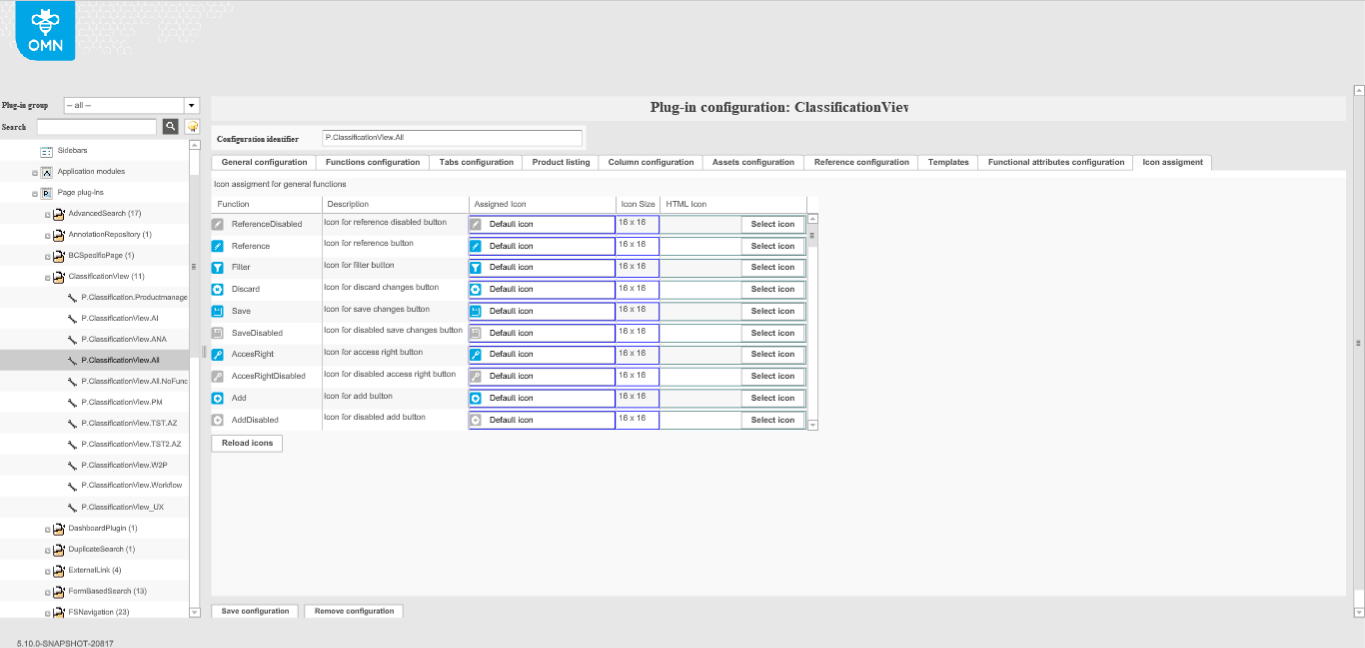Click the magnifying glass search icon

coord(170,126)
